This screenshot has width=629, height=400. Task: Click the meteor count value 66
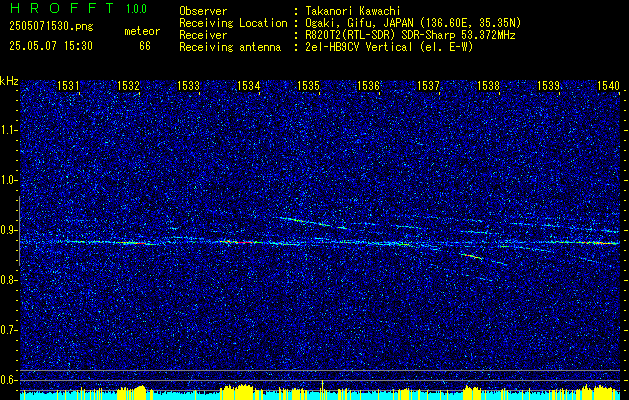coord(145,46)
